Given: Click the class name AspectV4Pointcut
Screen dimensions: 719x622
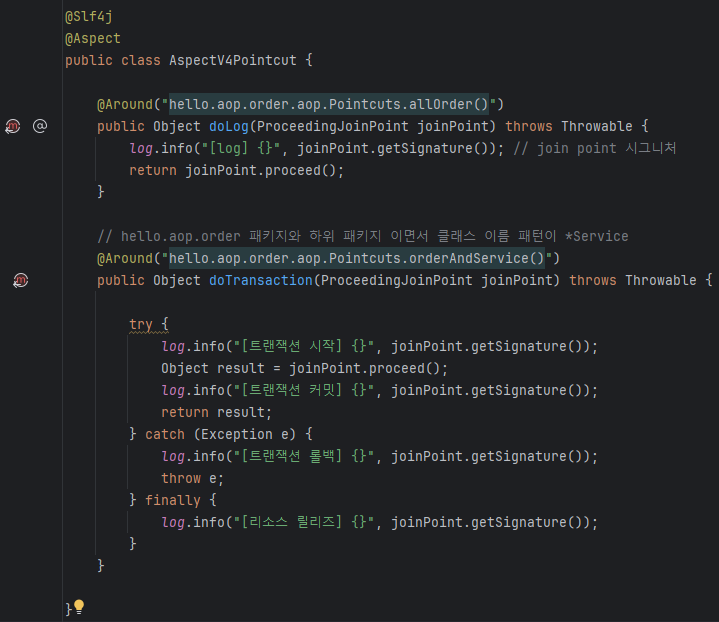Looking at the screenshot, I should (x=233, y=61).
